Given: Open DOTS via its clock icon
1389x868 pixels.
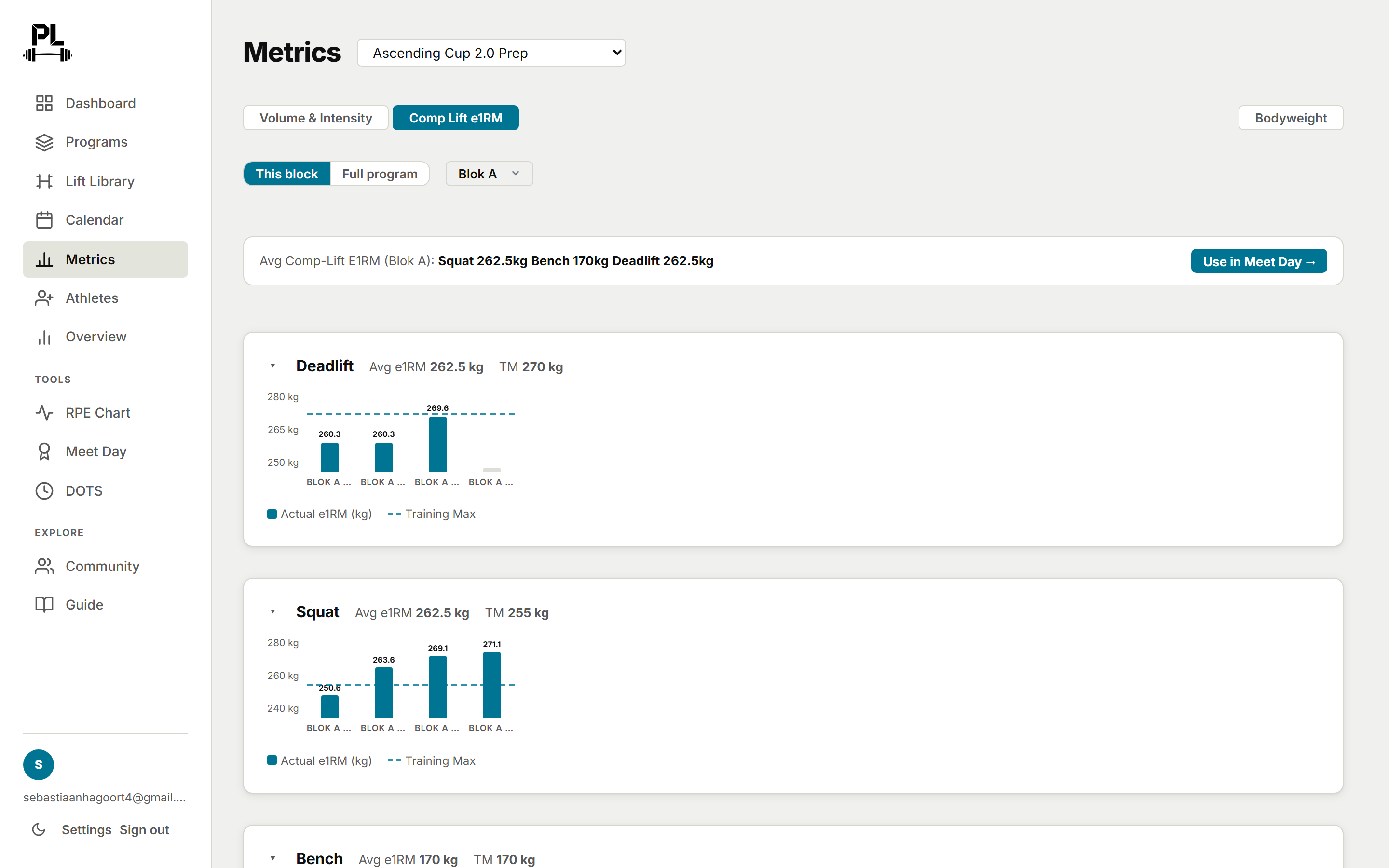Looking at the screenshot, I should tap(44, 491).
